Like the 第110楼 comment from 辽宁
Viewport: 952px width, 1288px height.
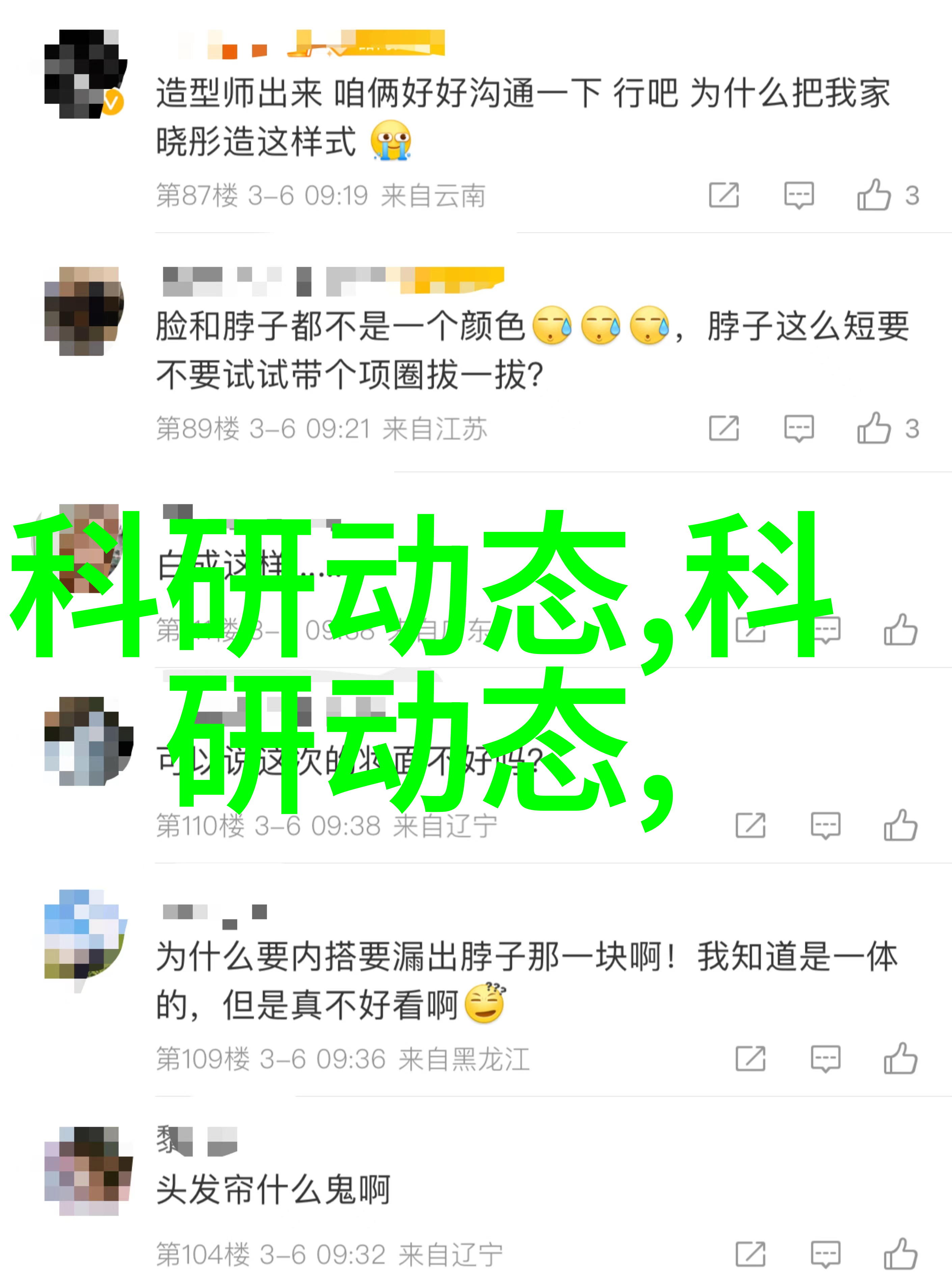(x=901, y=825)
